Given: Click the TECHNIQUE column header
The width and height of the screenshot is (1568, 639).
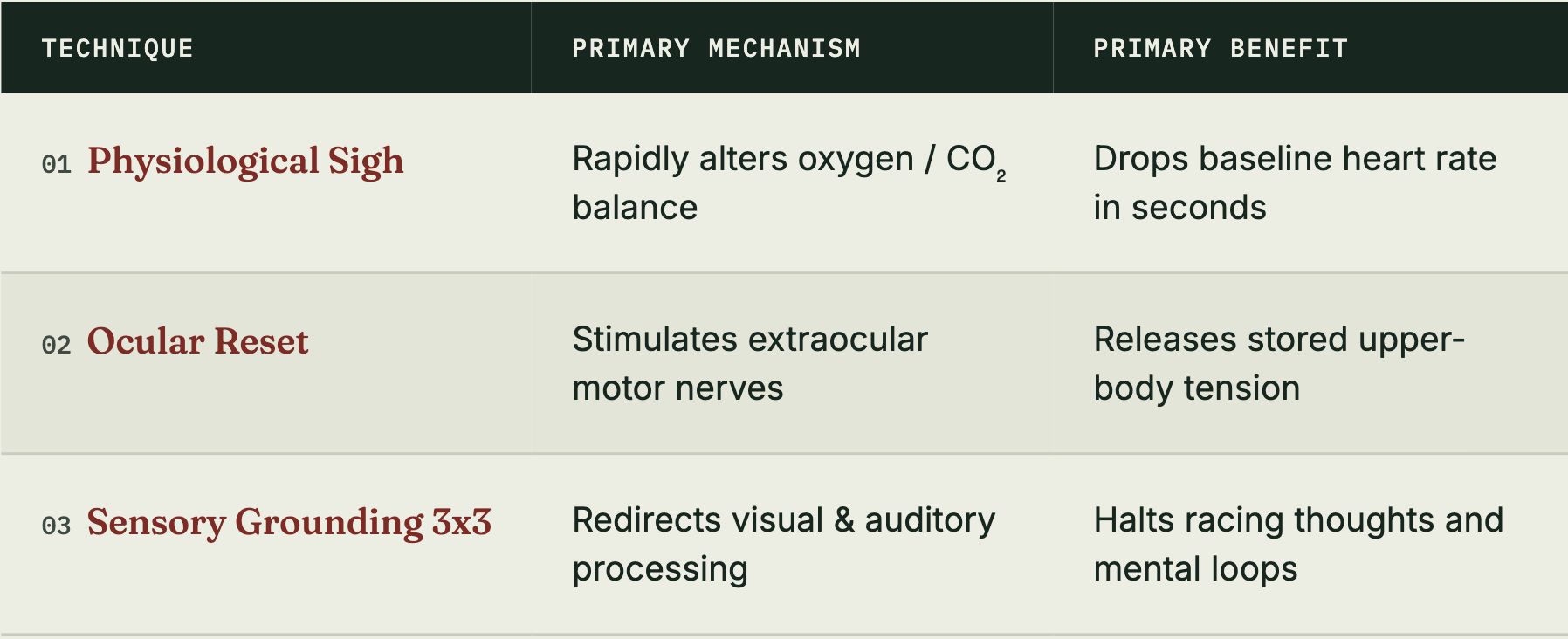Looking at the screenshot, I should tap(117, 48).
